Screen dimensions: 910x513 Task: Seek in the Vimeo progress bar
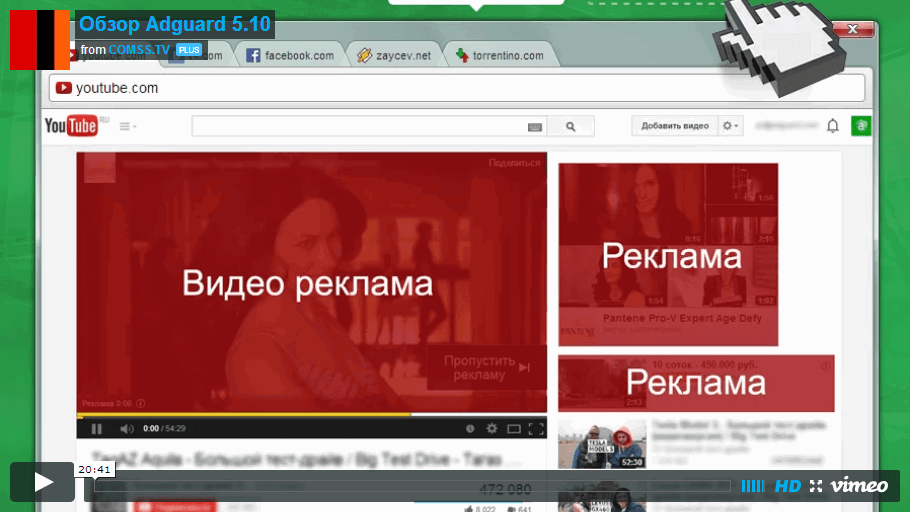click(x=412, y=486)
